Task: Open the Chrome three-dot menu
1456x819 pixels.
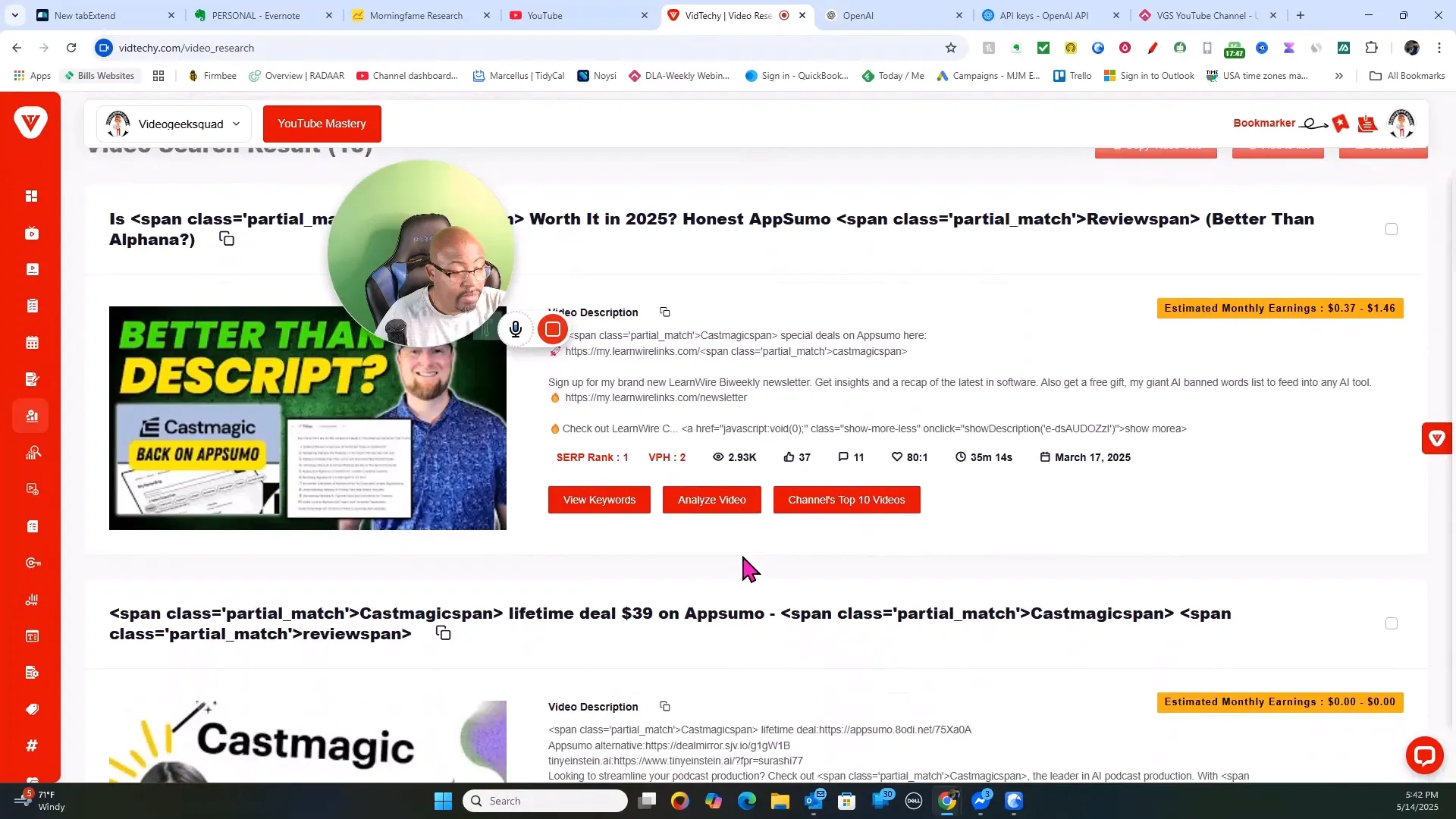Action: pyautogui.click(x=1439, y=48)
